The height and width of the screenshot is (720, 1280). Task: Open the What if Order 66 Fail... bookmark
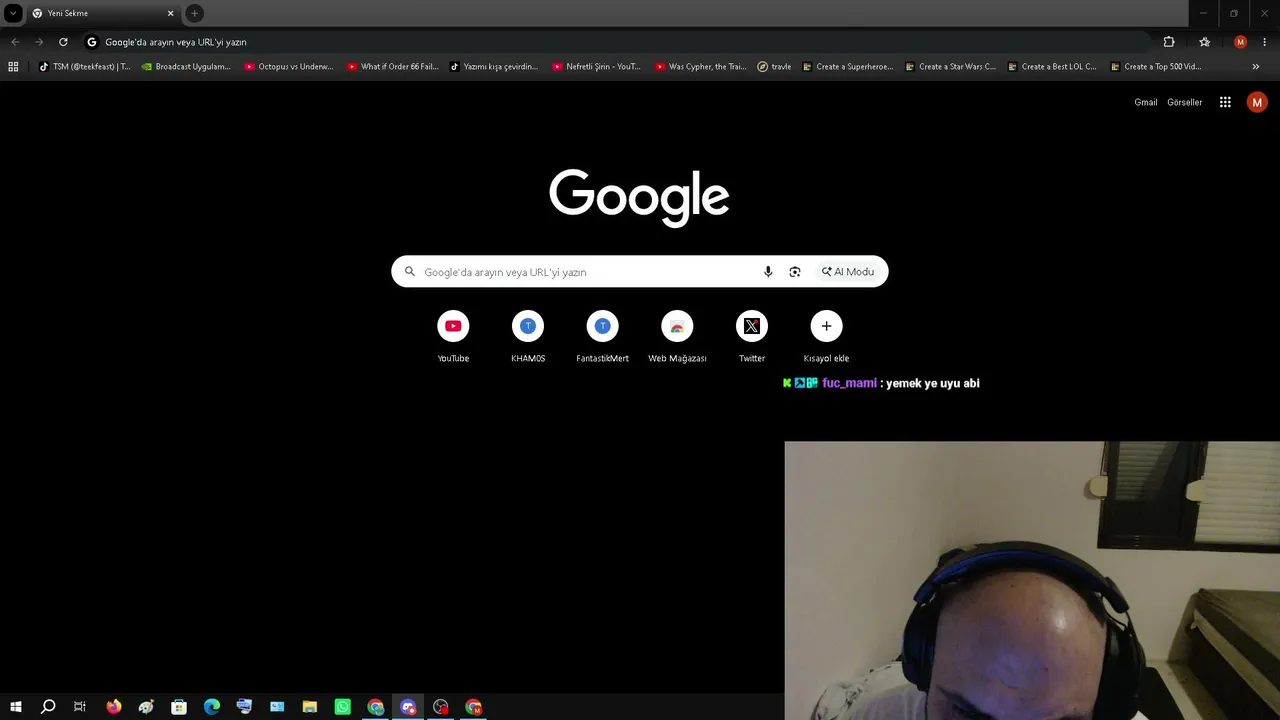(x=392, y=67)
